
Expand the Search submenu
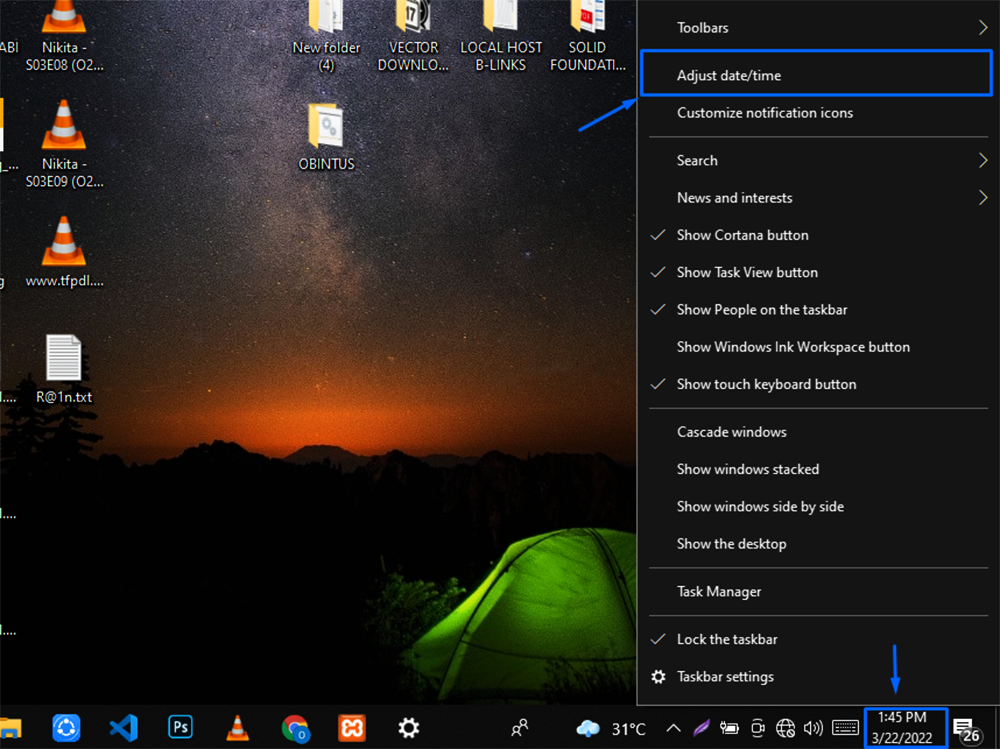[697, 160]
